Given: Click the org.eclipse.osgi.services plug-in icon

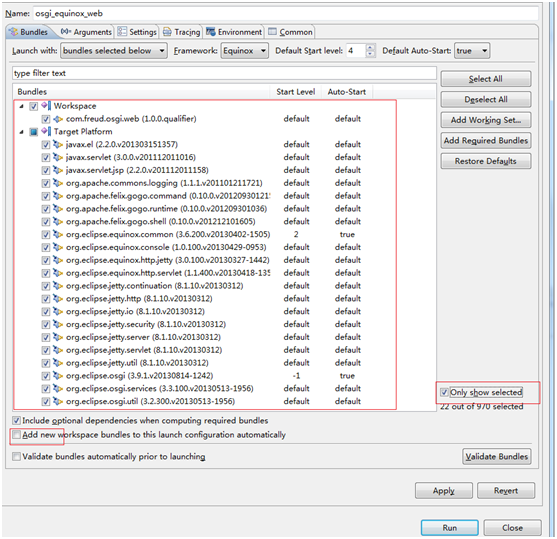Looking at the screenshot, I should (x=58, y=388).
